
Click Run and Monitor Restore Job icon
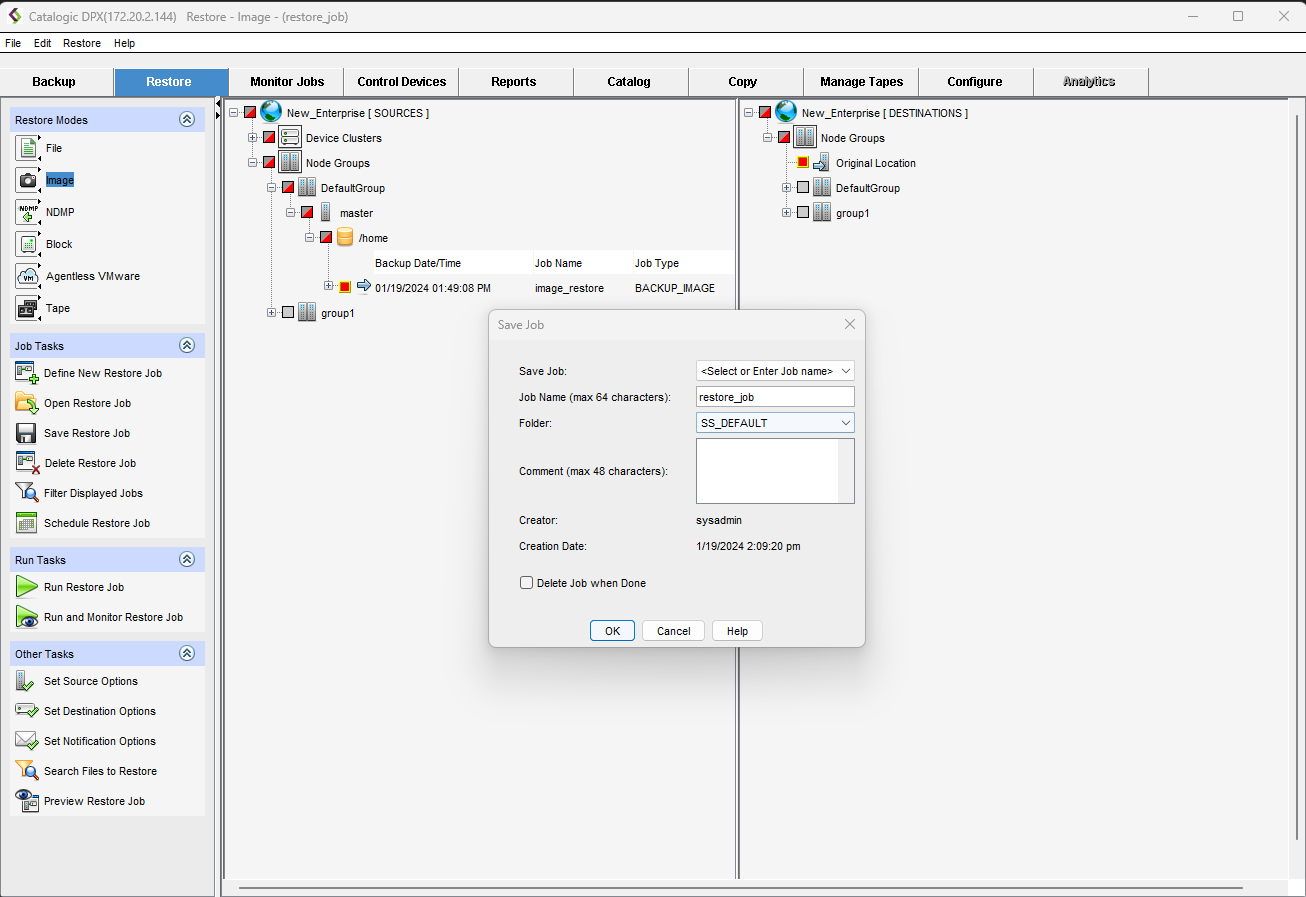click(27, 617)
